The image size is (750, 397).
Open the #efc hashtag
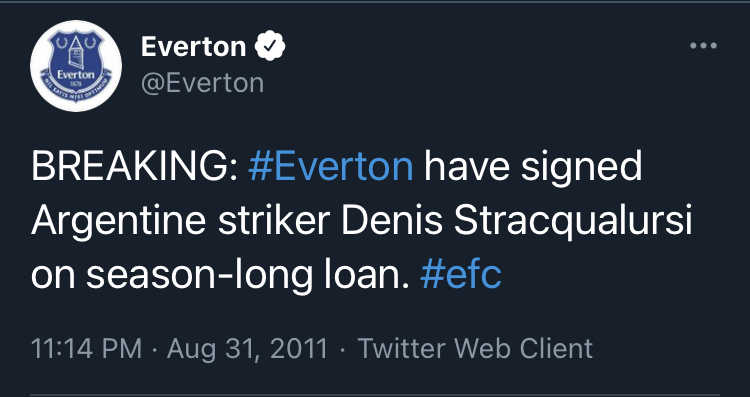(x=461, y=275)
